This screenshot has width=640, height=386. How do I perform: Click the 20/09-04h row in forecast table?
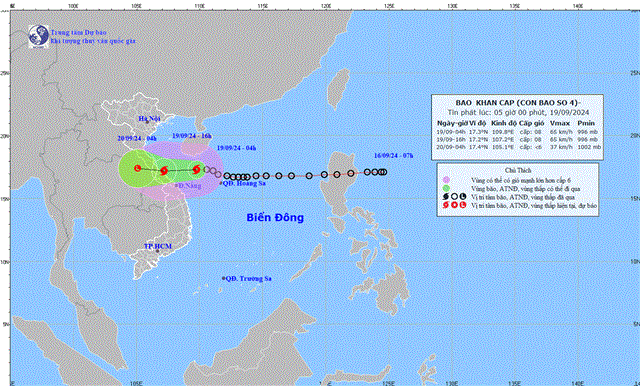(517, 146)
